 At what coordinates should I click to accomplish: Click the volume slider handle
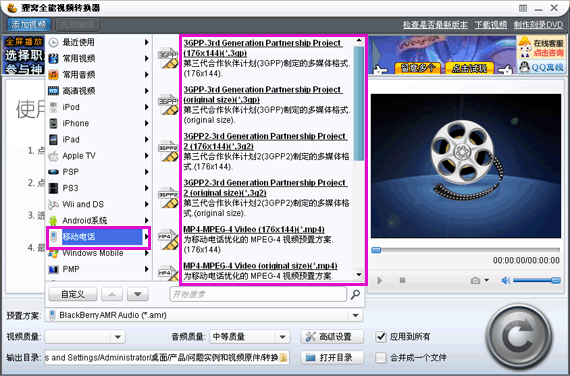click(x=555, y=280)
